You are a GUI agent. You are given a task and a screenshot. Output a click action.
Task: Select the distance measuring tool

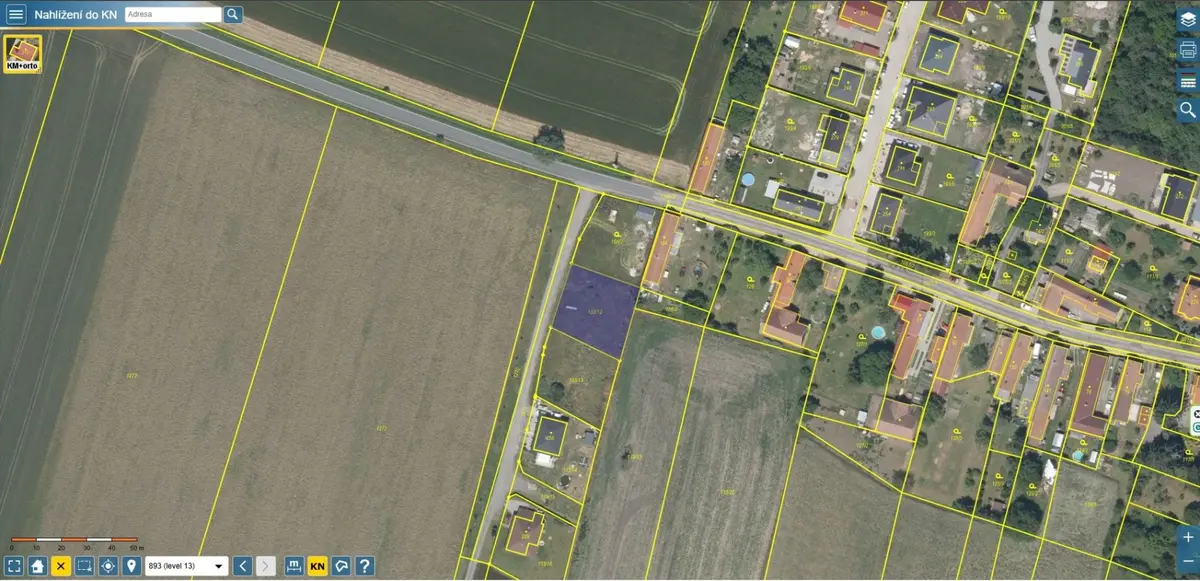(x=294, y=566)
